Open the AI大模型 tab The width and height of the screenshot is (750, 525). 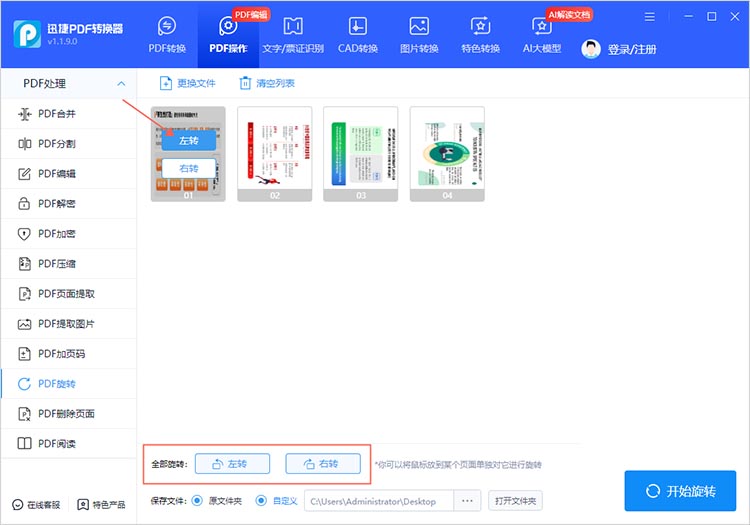[541, 34]
